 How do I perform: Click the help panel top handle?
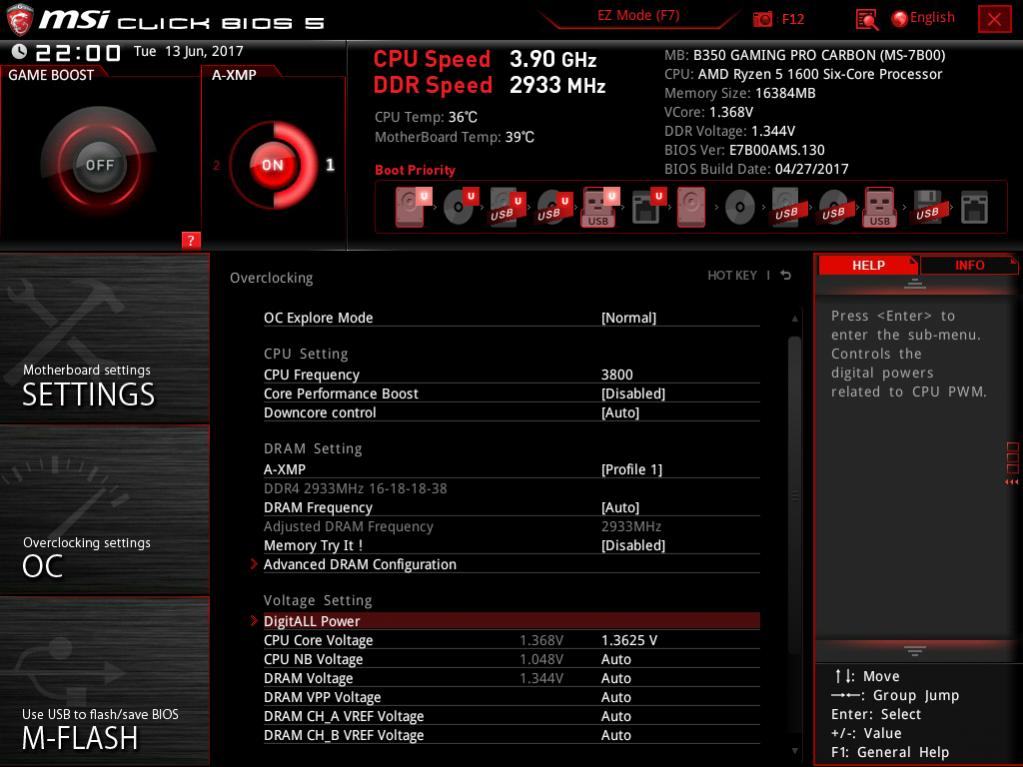(x=914, y=283)
